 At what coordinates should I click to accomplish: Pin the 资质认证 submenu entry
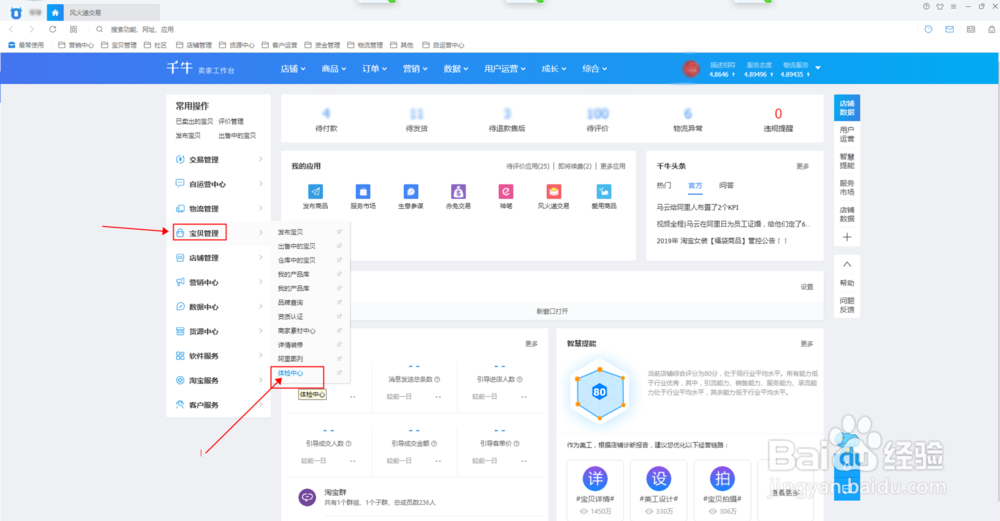[339, 316]
